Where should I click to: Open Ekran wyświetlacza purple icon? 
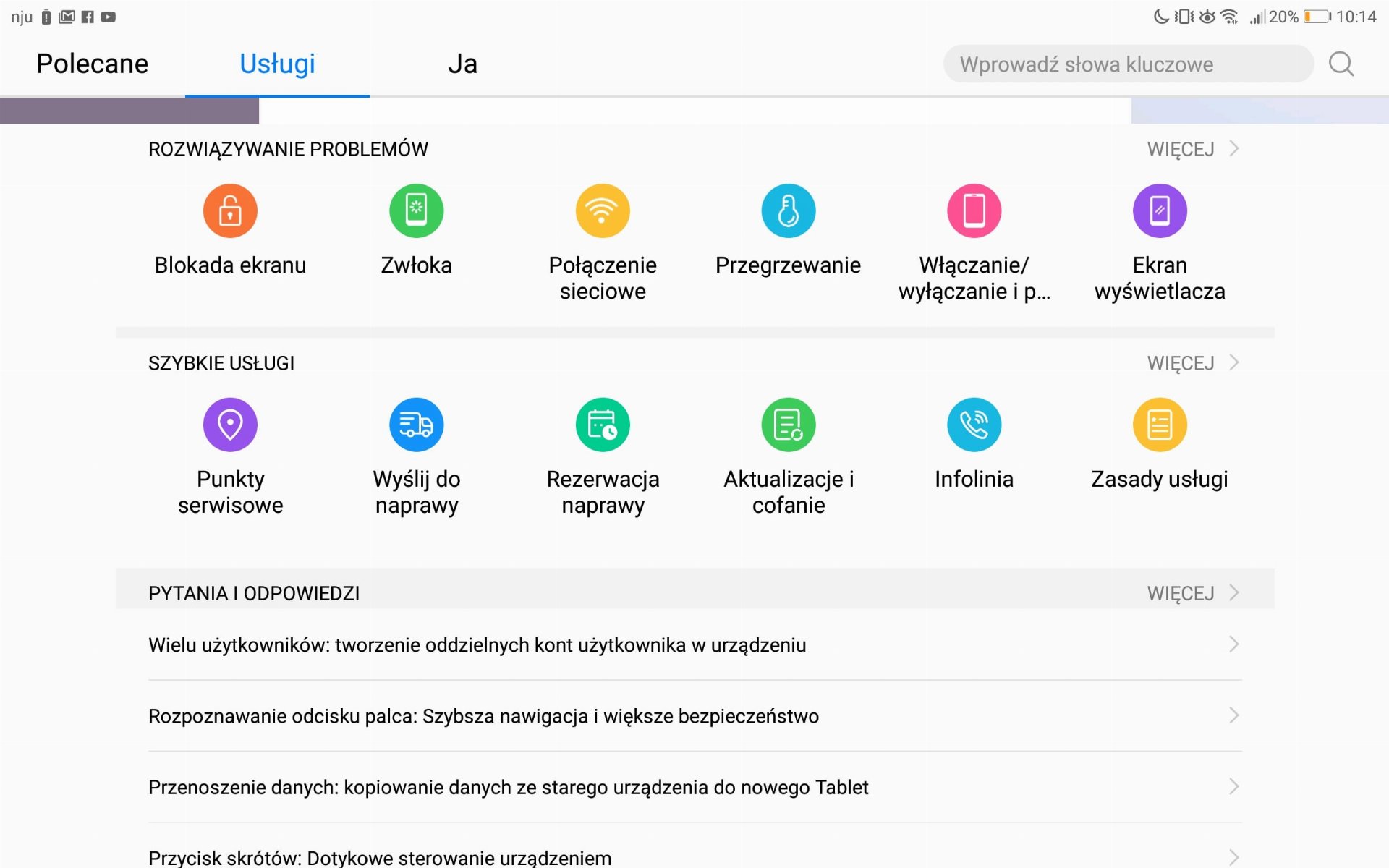point(1160,210)
